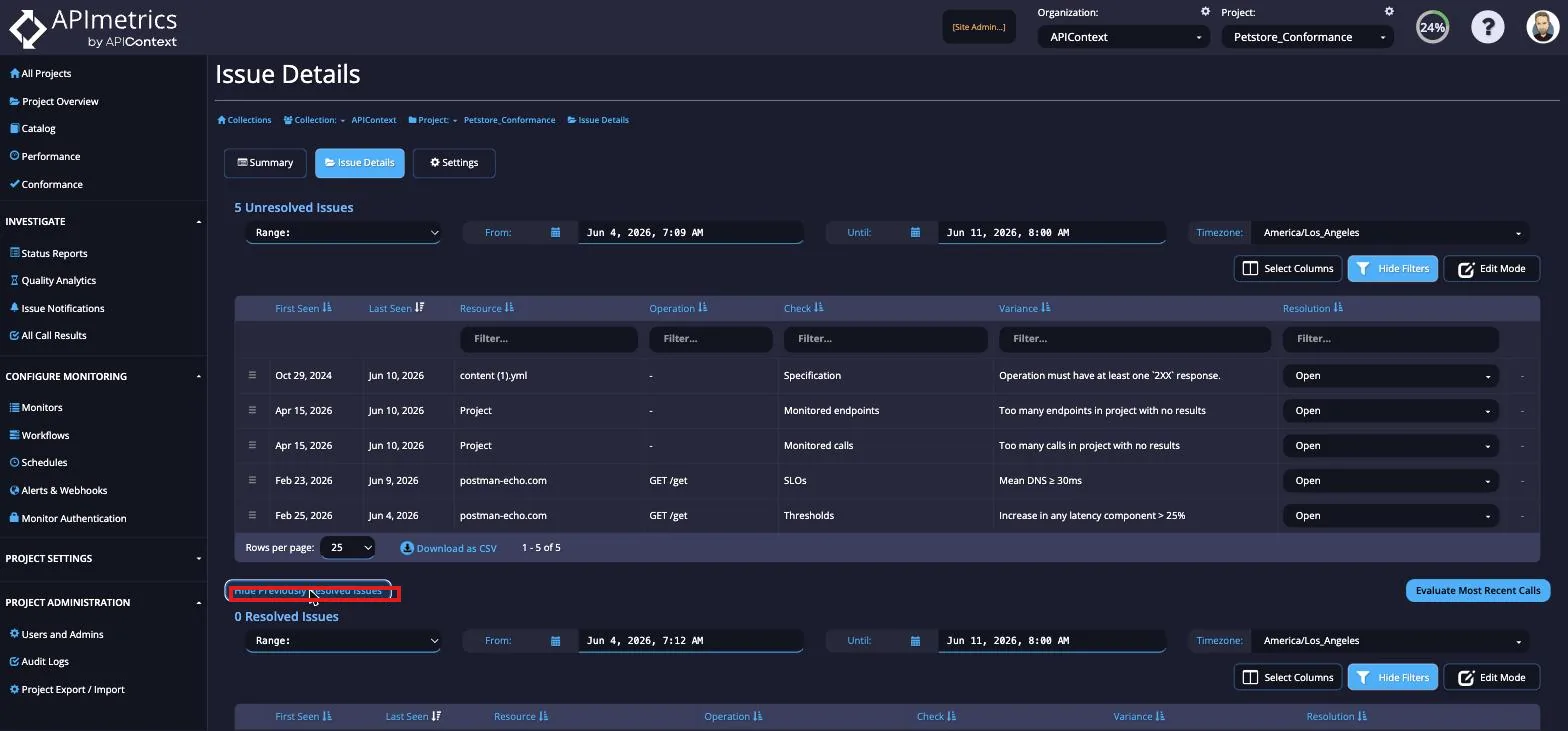Click unresolved Until calendar icon
The width and height of the screenshot is (1568, 731).
click(x=915, y=232)
